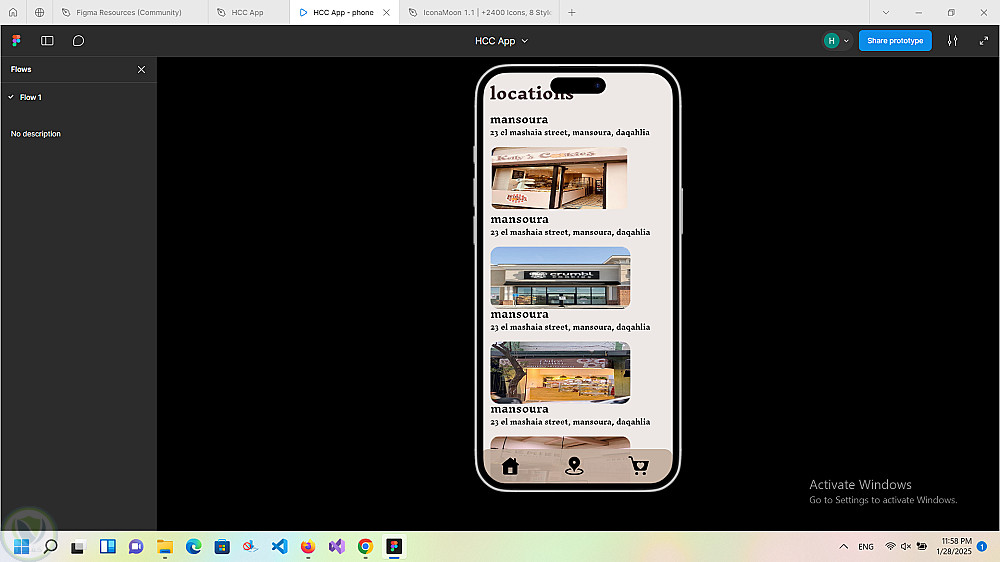Launch Microsoft Edge from taskbar
Screen dimensions: 1000x562
[x=193, y=547]
